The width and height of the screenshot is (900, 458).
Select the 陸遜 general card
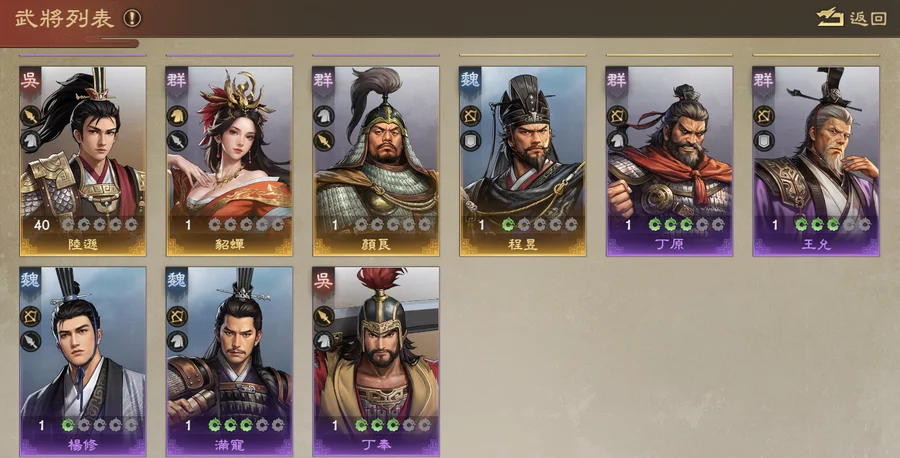83,161
